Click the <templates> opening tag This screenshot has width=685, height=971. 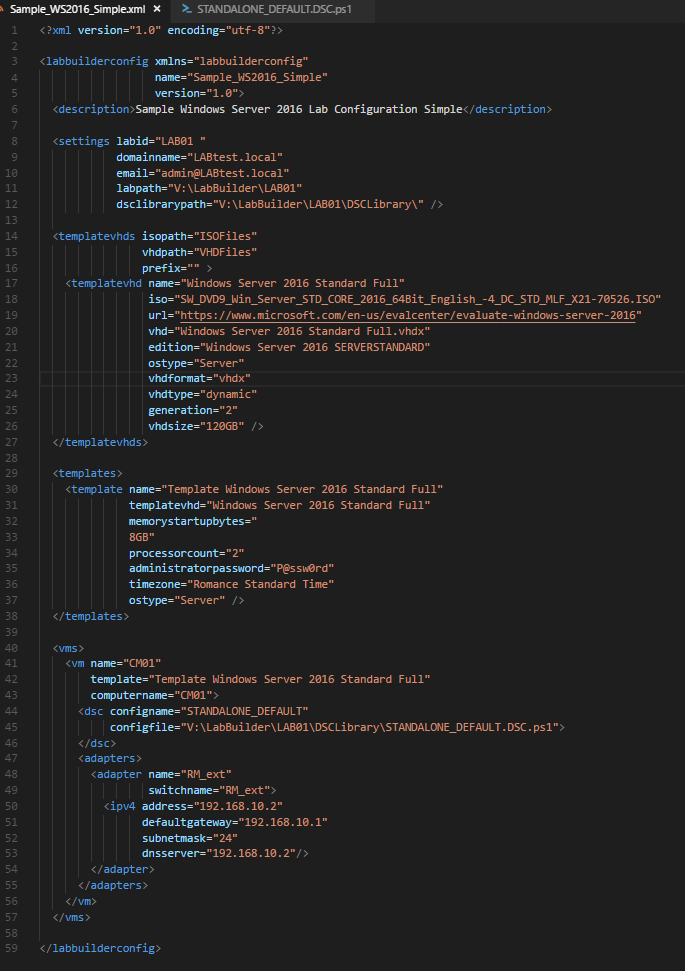(87, 474)
